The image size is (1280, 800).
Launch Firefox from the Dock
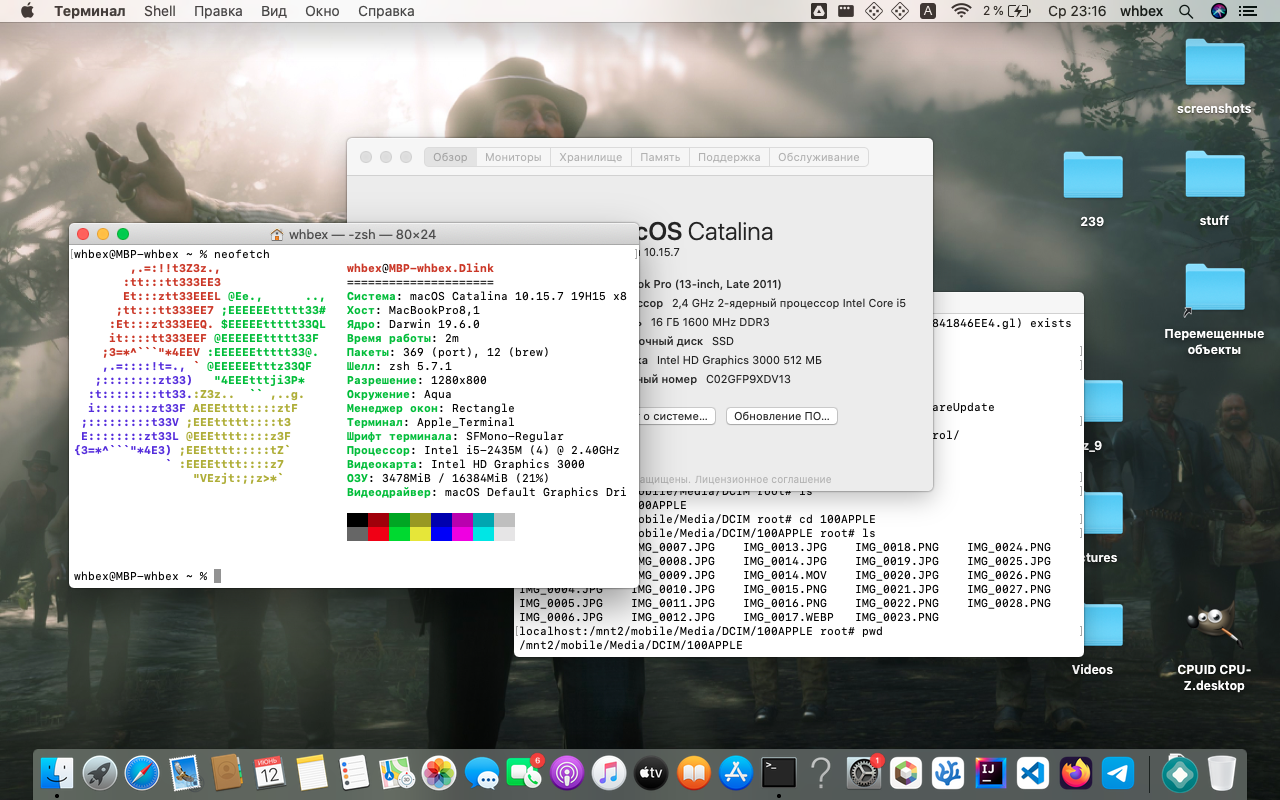1076,773
